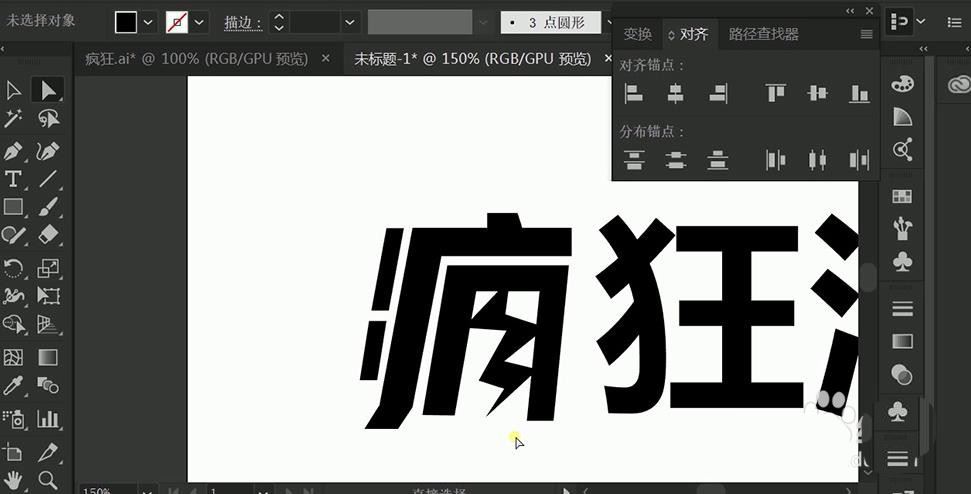Image resolution: width=971 pixels, height=494 pixels.
Task: Click vertical align center anchor icon
Action: pos(817,93)
